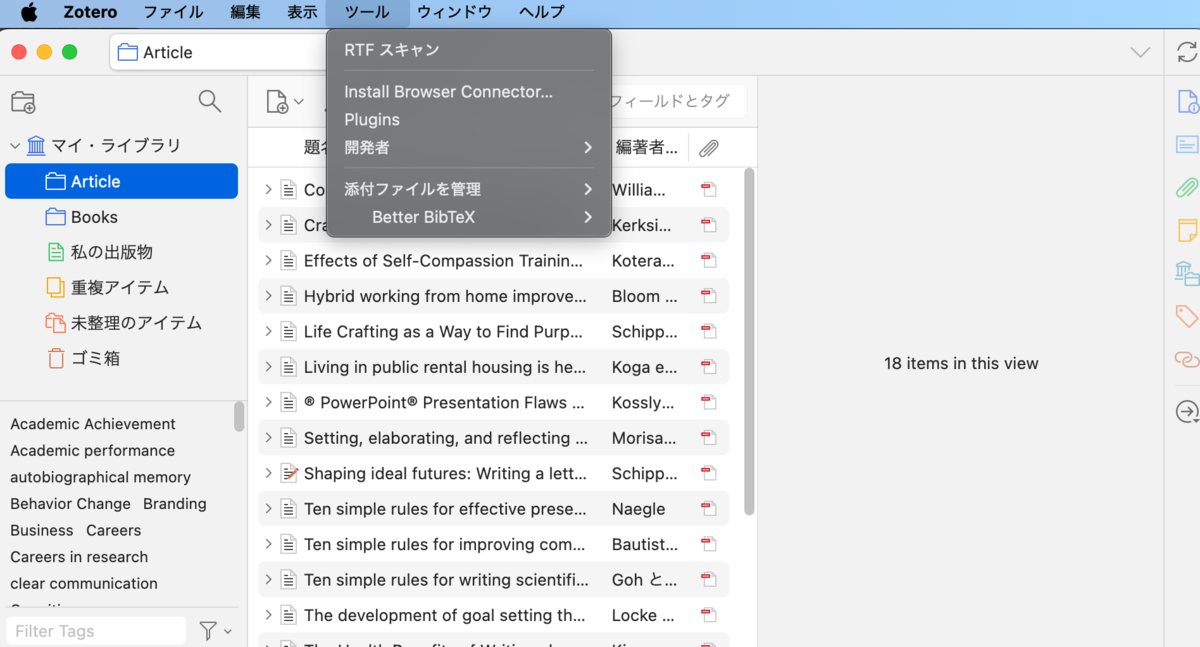Open the abstract section icon
The image size is (1200, 647).
click(1187, 144)
